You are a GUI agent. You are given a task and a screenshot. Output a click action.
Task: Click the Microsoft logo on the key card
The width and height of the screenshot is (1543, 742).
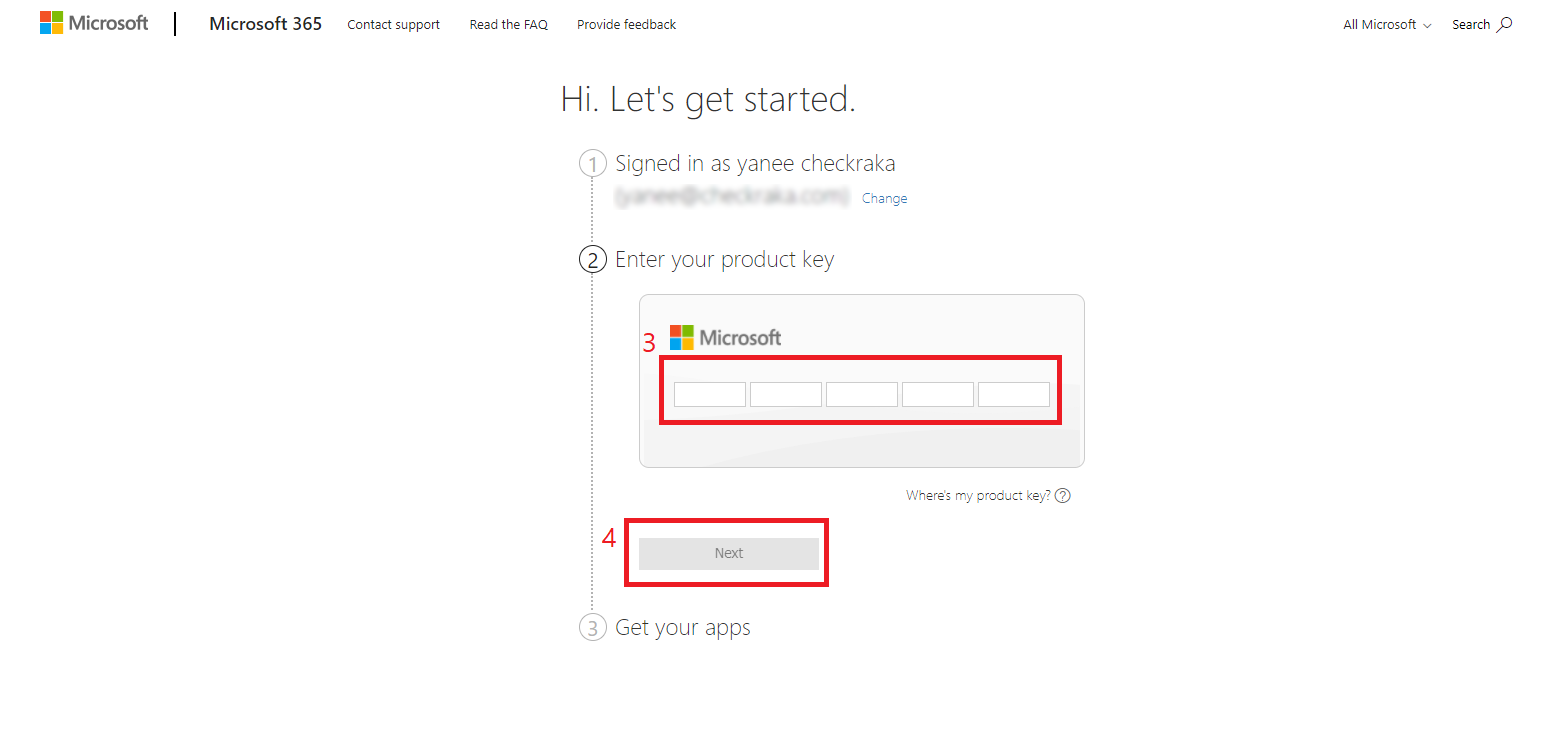[725, 338]
